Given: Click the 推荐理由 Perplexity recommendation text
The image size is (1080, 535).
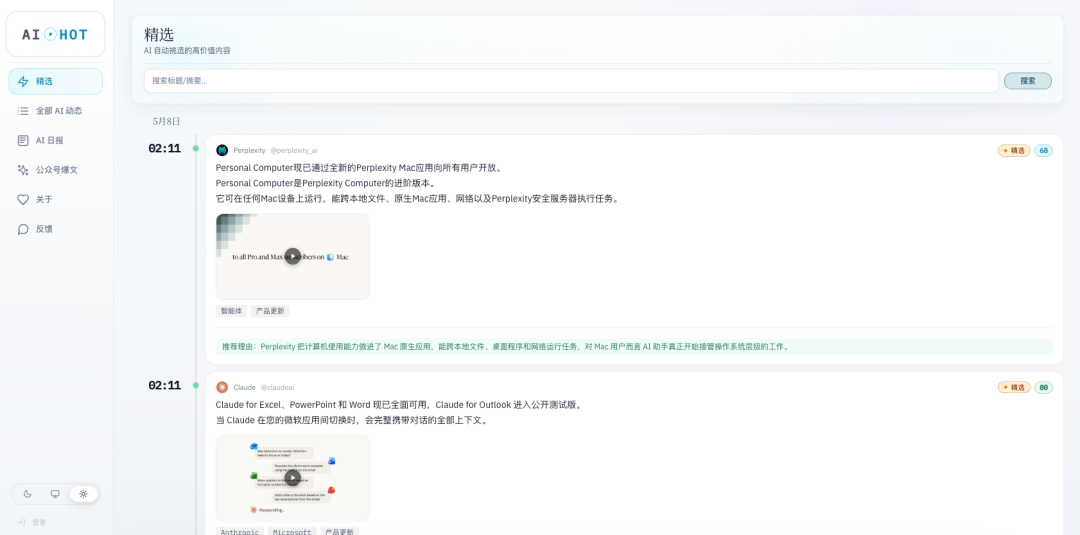Looking at the screenshot, I should tap(506, 347).
